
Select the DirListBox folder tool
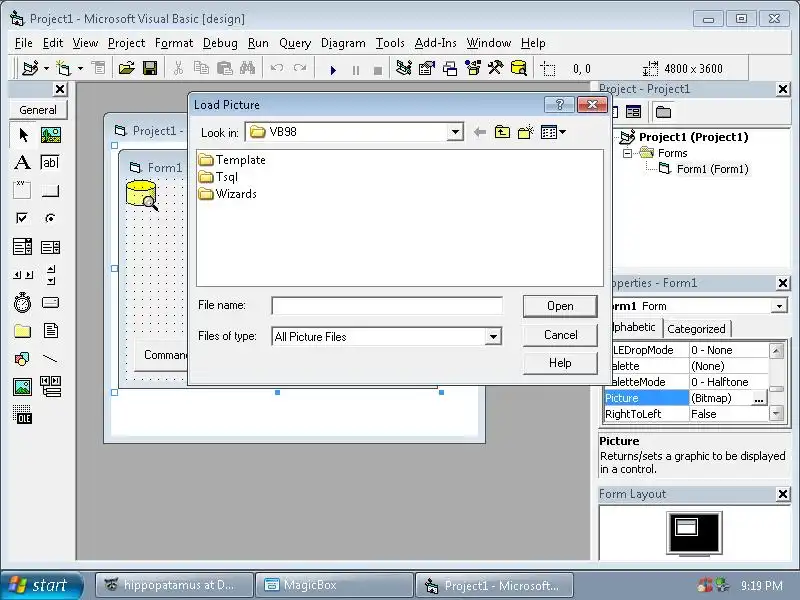pyautogui.click(x=22, y=331)
